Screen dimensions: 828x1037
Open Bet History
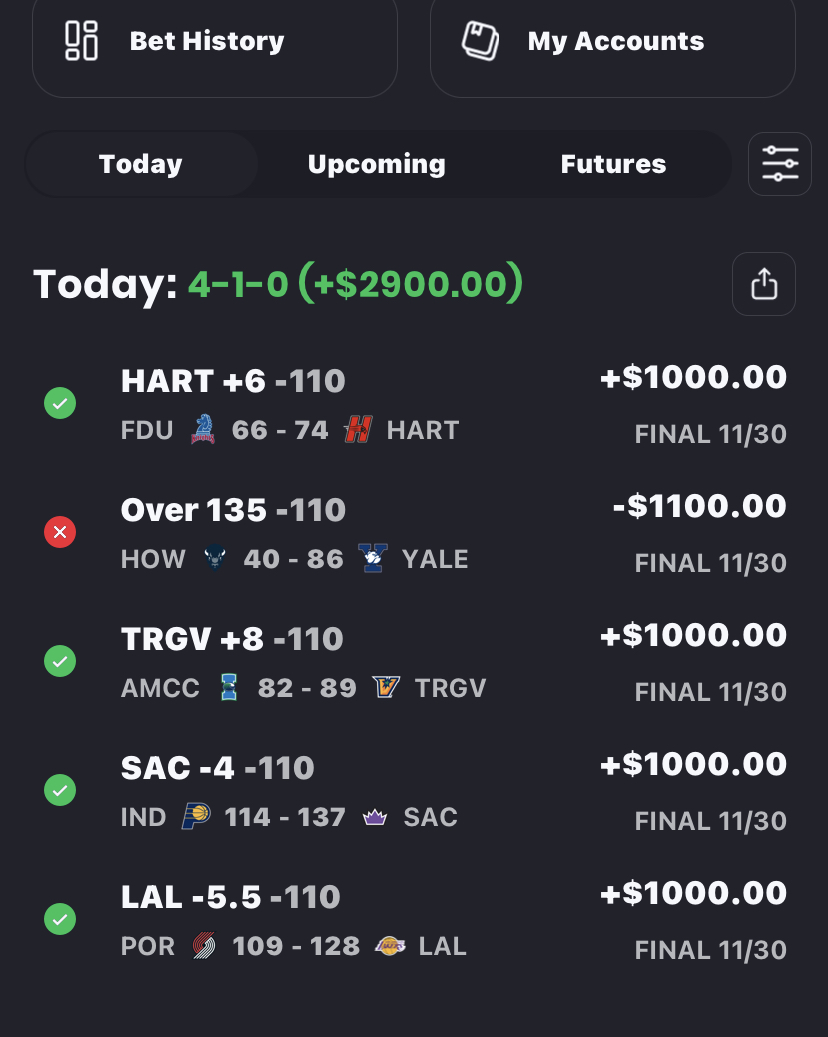tap(207, 41)
